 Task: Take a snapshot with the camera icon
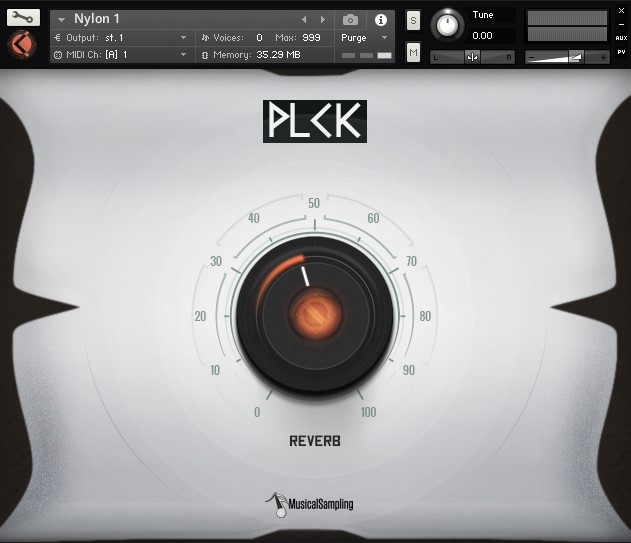click(x=350, y=20)
